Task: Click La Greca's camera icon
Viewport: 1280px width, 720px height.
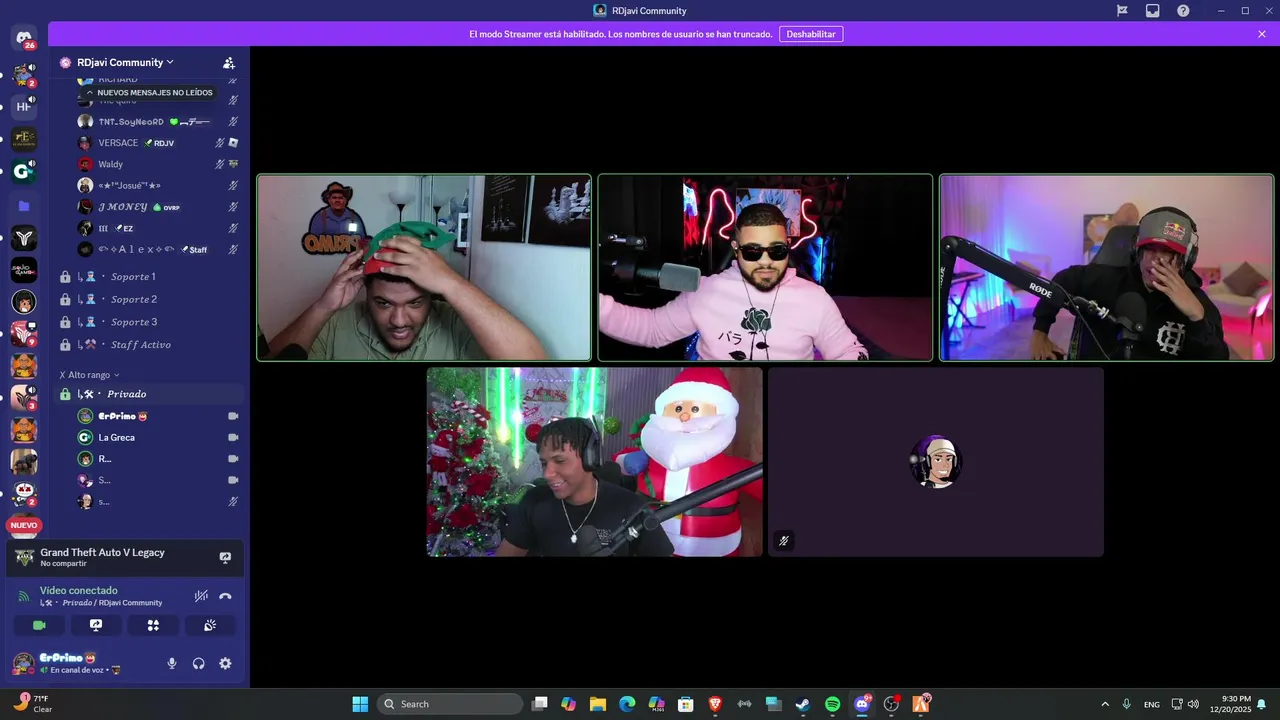Action: [x=233, y=437]
